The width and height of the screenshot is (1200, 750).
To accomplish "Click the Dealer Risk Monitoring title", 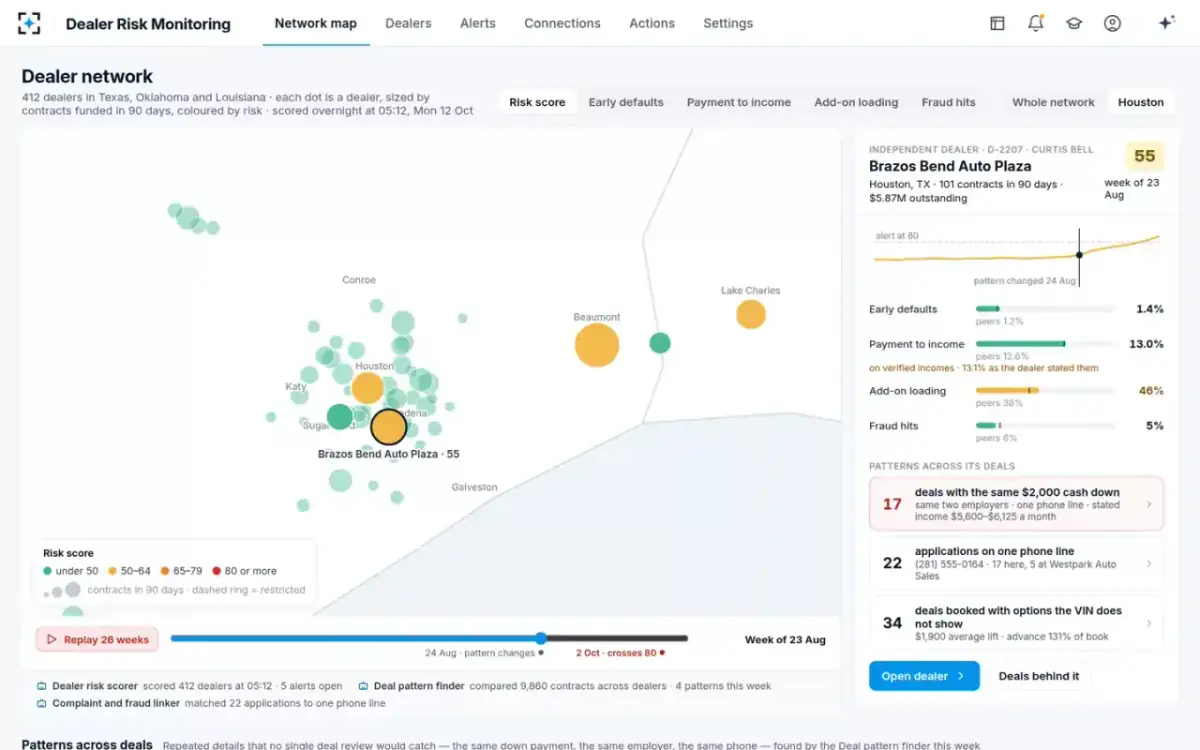I will point(148,24).
